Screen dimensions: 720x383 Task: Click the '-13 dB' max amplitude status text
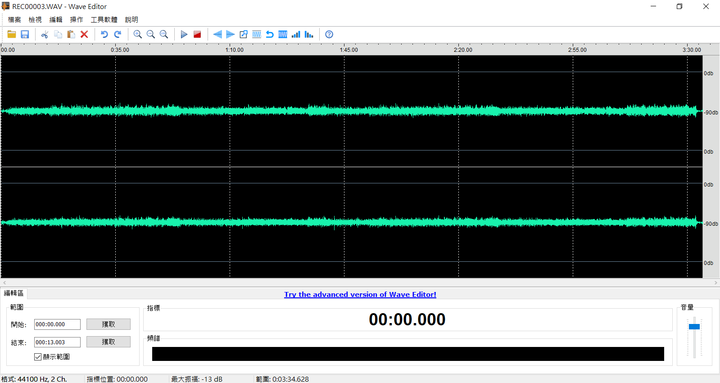click(x=211, y=379)
